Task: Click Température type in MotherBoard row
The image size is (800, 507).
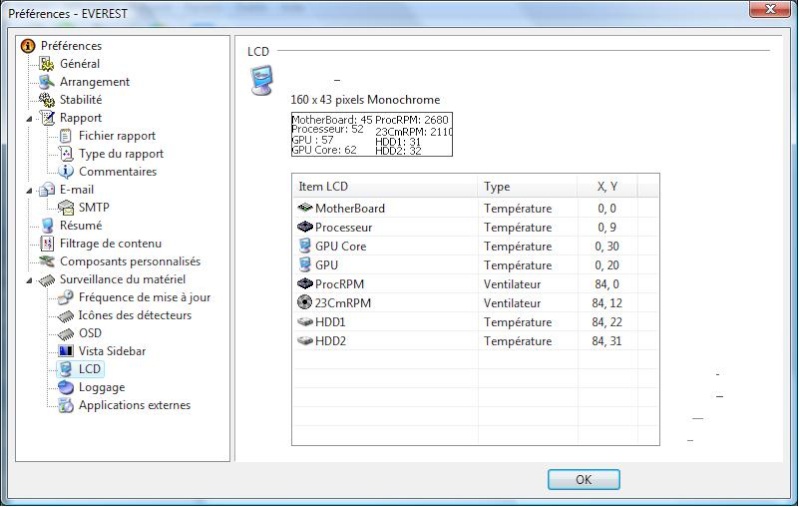Action: (518, 208)
